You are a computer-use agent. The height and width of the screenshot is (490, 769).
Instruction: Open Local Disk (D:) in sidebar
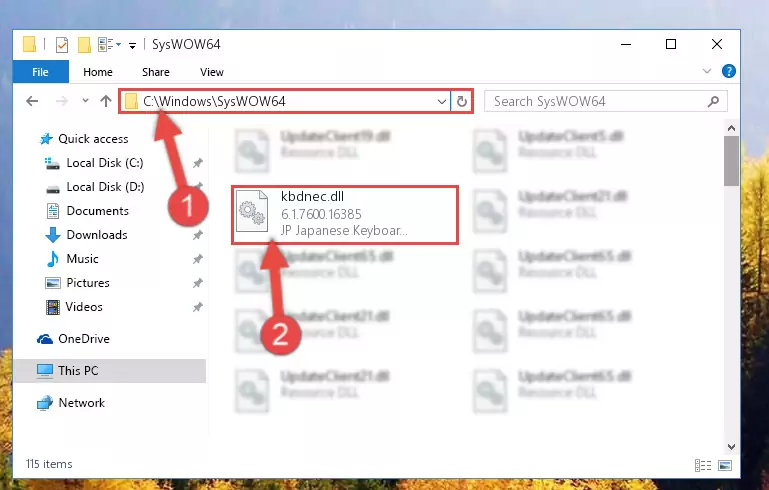pyautogui.click(x=105, y=187)
